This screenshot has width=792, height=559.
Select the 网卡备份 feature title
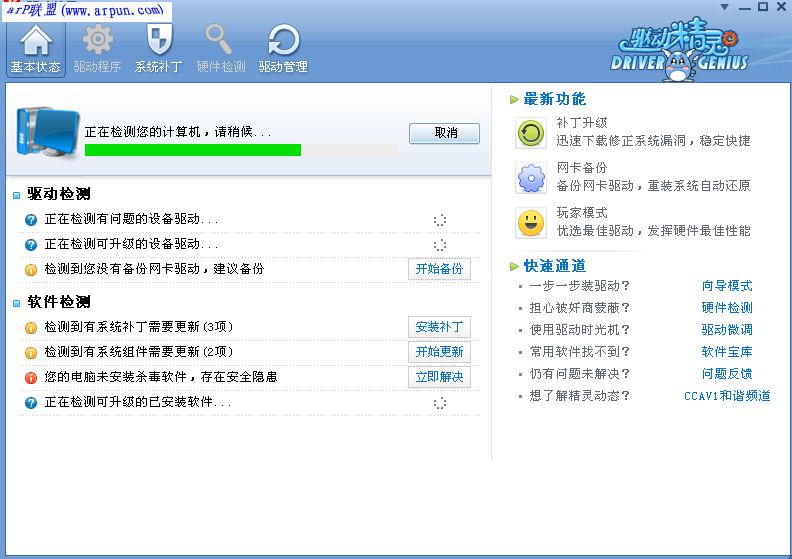(582, 168)
